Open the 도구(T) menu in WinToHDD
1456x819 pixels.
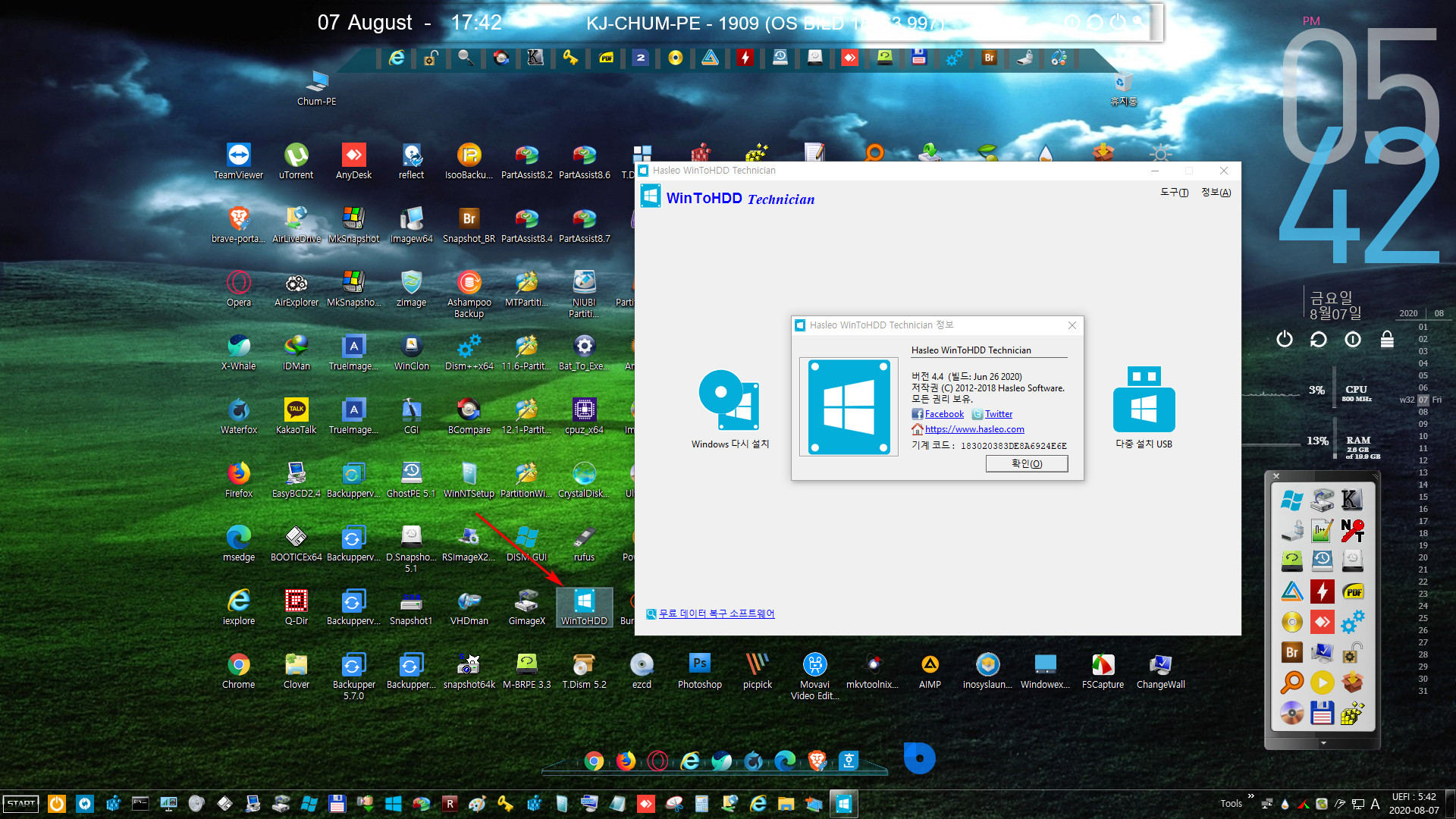(x=1174, y=193)
